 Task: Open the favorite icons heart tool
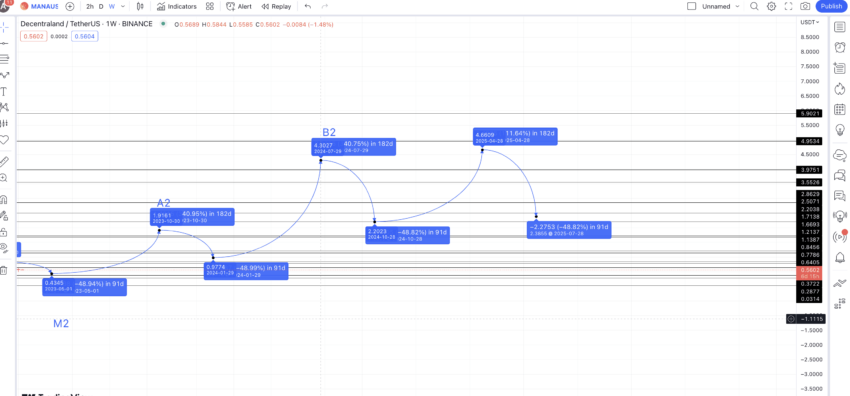[4, 140]
